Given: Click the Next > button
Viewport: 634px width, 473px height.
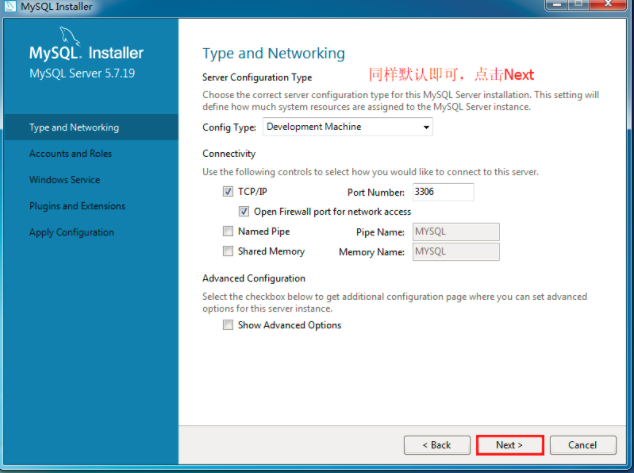Looking at the screenshot, I should tap(510, 445).
